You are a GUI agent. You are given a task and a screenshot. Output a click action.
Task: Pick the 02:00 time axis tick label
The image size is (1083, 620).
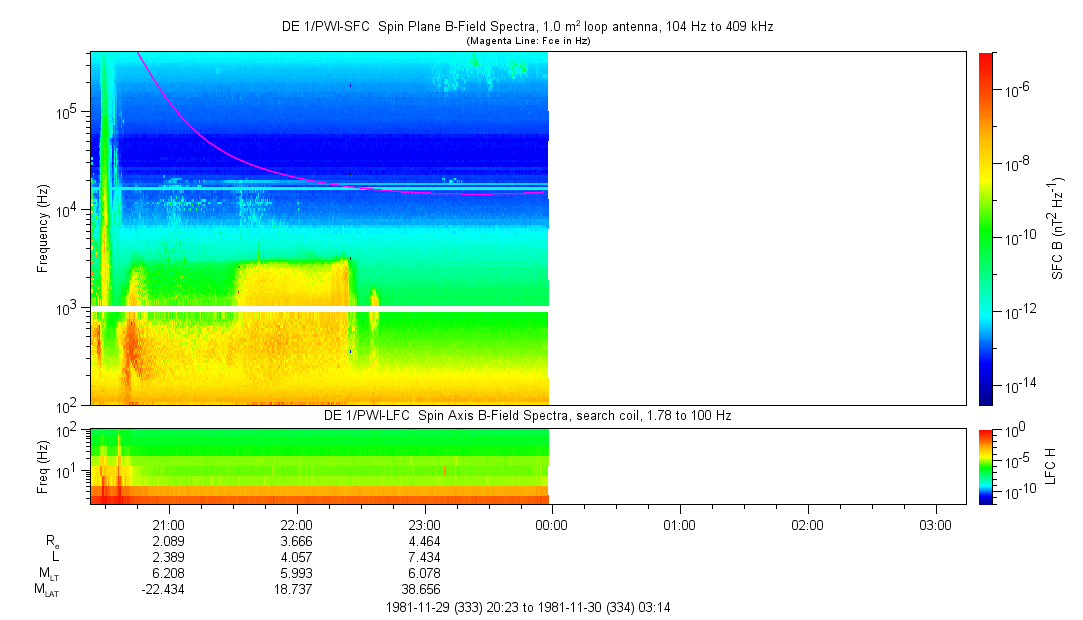click(807, 525)
